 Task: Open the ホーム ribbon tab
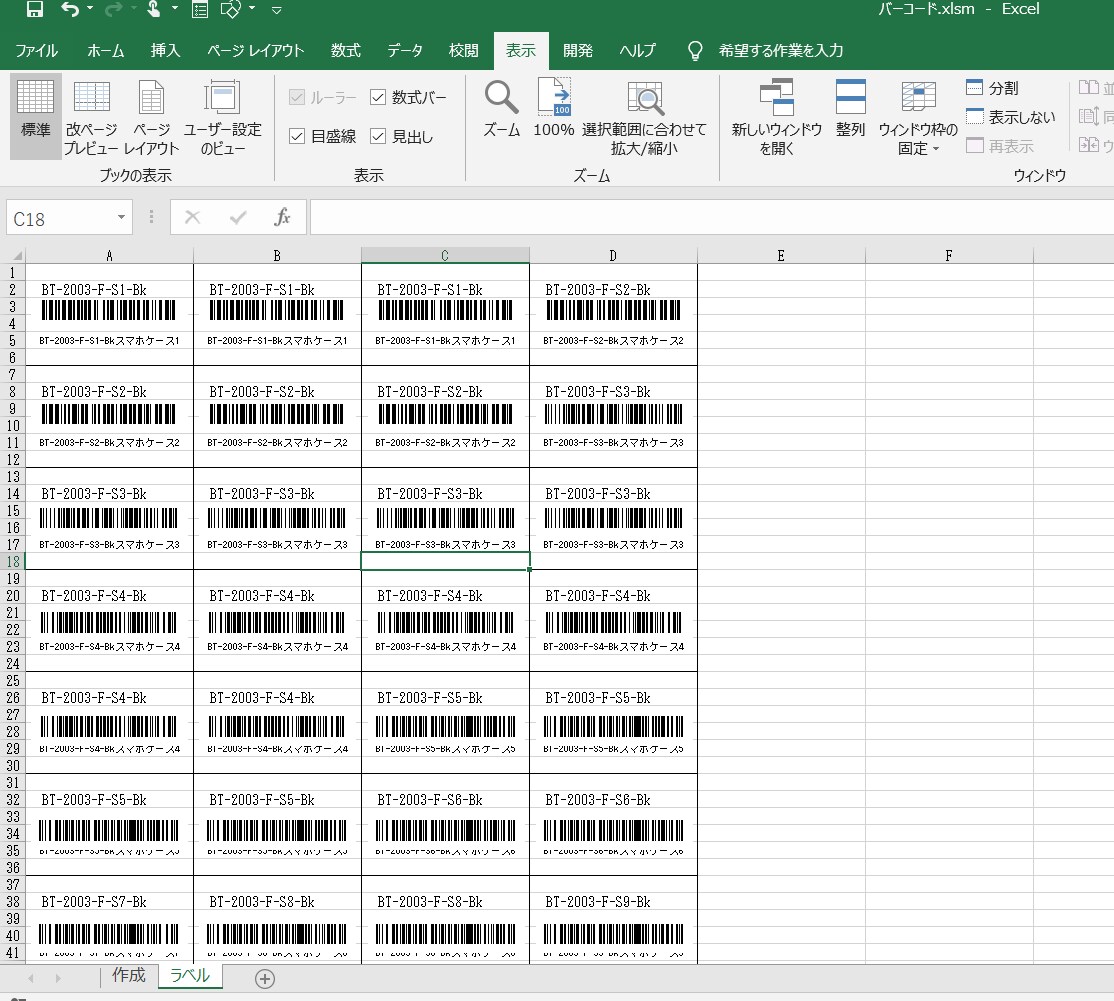tap(106, 50)
